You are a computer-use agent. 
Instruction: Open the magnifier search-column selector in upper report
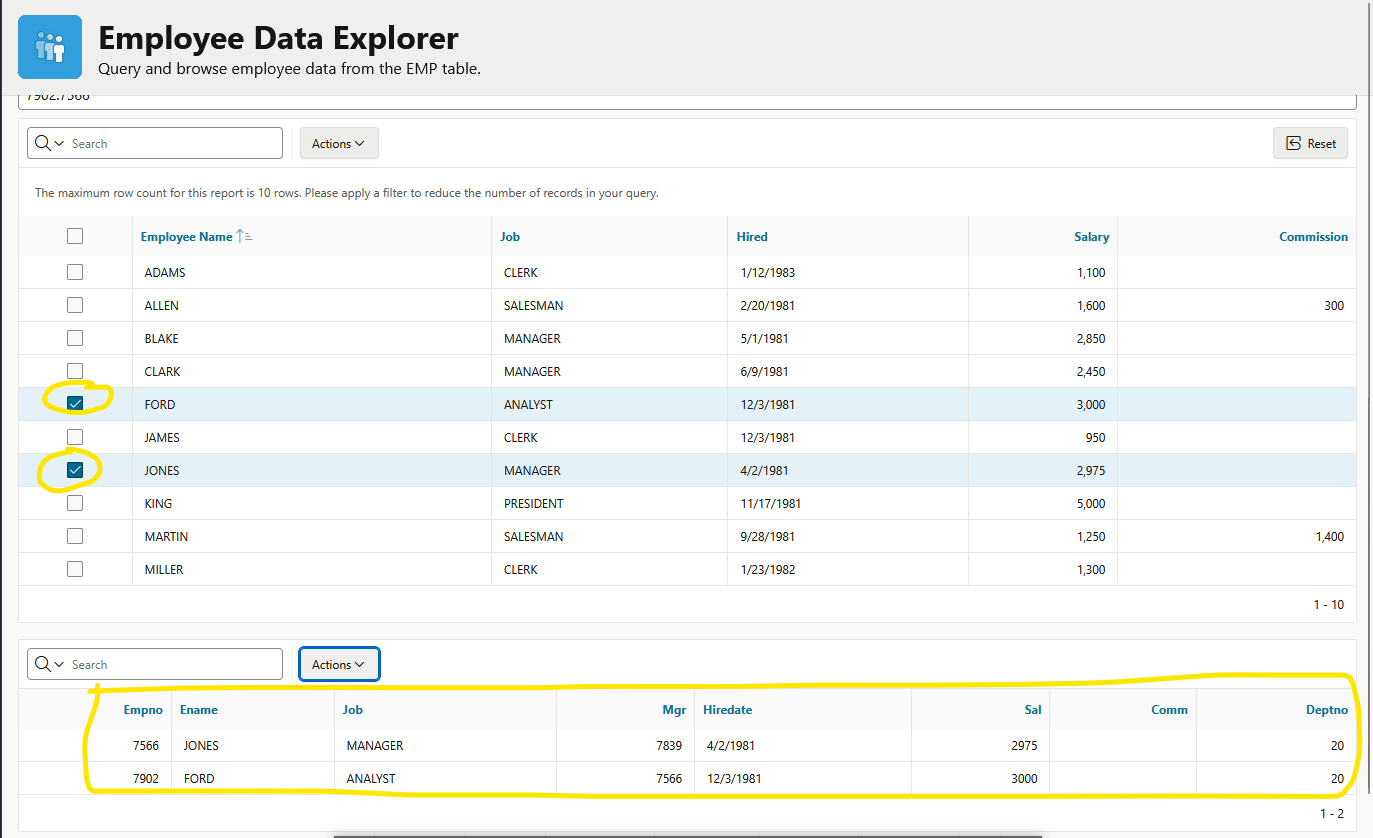(x=49, y=143)
